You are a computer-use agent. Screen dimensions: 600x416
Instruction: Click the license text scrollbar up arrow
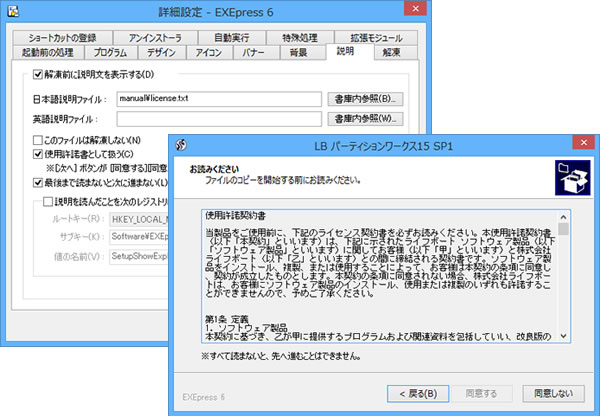(x=563, y=217)
